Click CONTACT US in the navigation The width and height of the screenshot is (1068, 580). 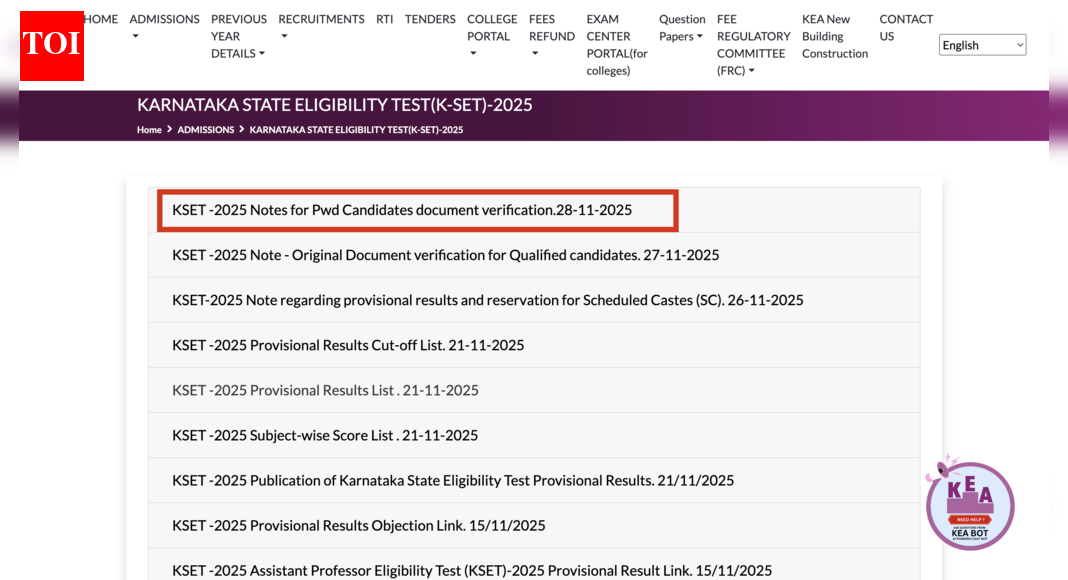(x=905, y=27)
